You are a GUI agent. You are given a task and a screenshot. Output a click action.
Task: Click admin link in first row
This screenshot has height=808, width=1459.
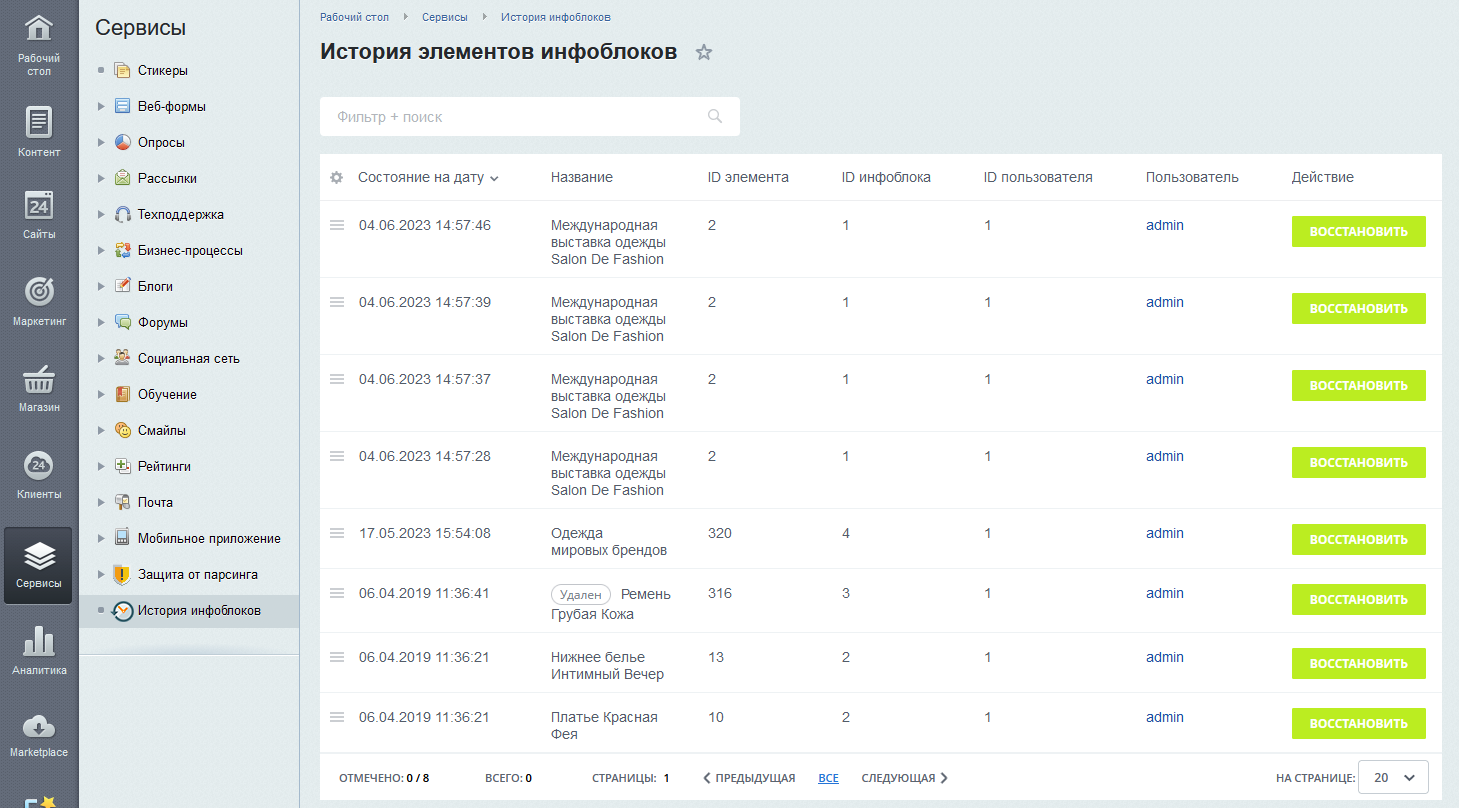(x=1165, y=225)
